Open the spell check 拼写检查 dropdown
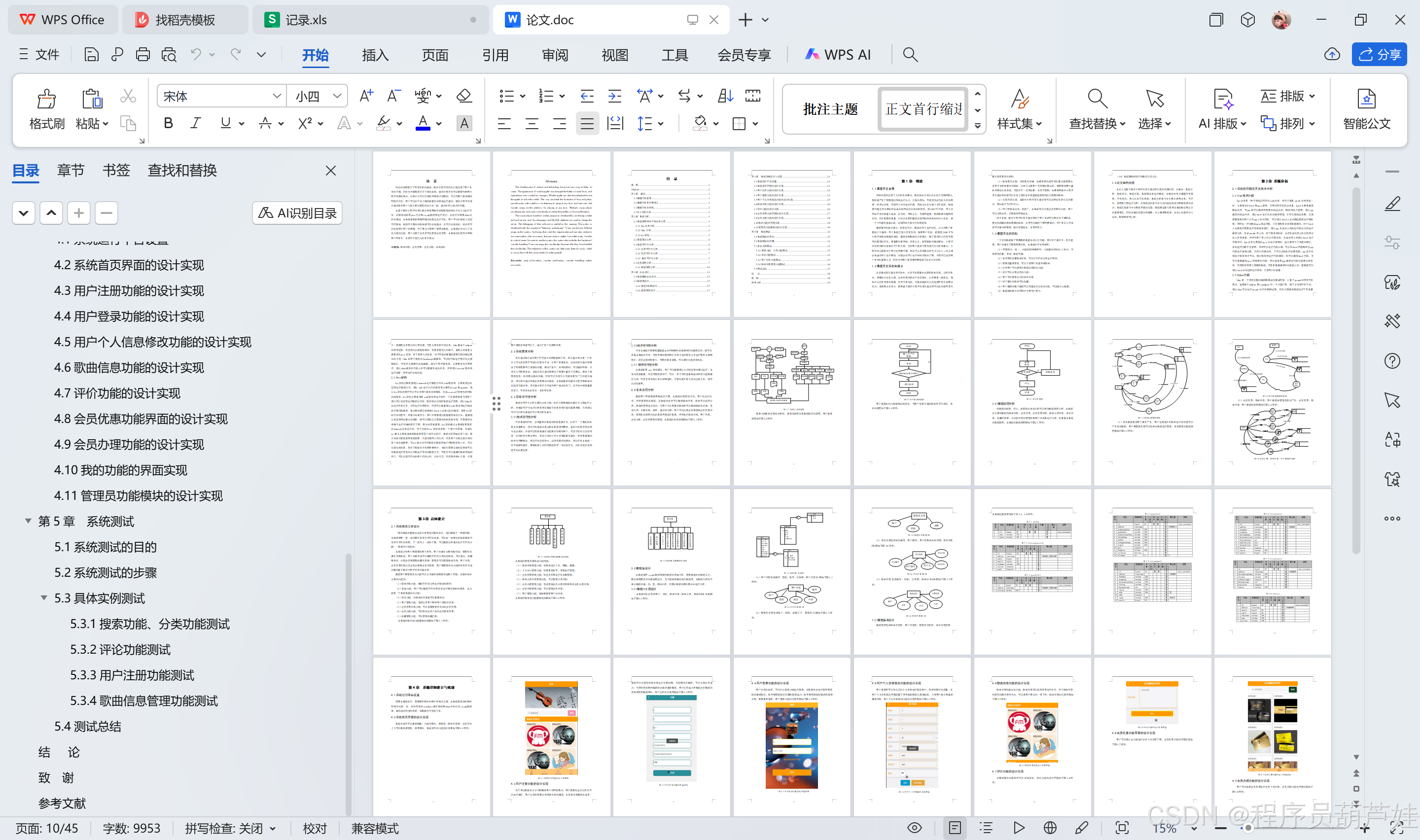Screen dimensions: 1420x840 pyautogui.click(x=230, y=828)
